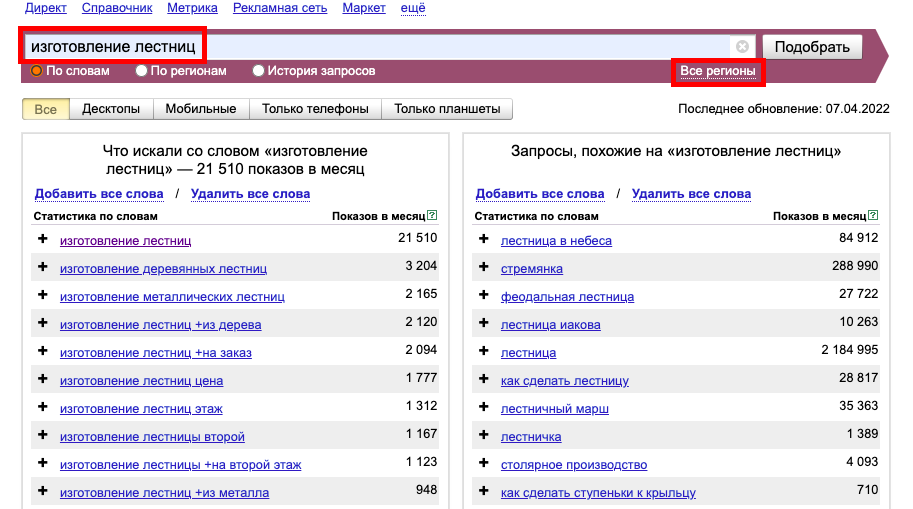Add феодальная лестница using its plus icon
The height and width of the screenshot is (509, 913).
tap(484, 296)
